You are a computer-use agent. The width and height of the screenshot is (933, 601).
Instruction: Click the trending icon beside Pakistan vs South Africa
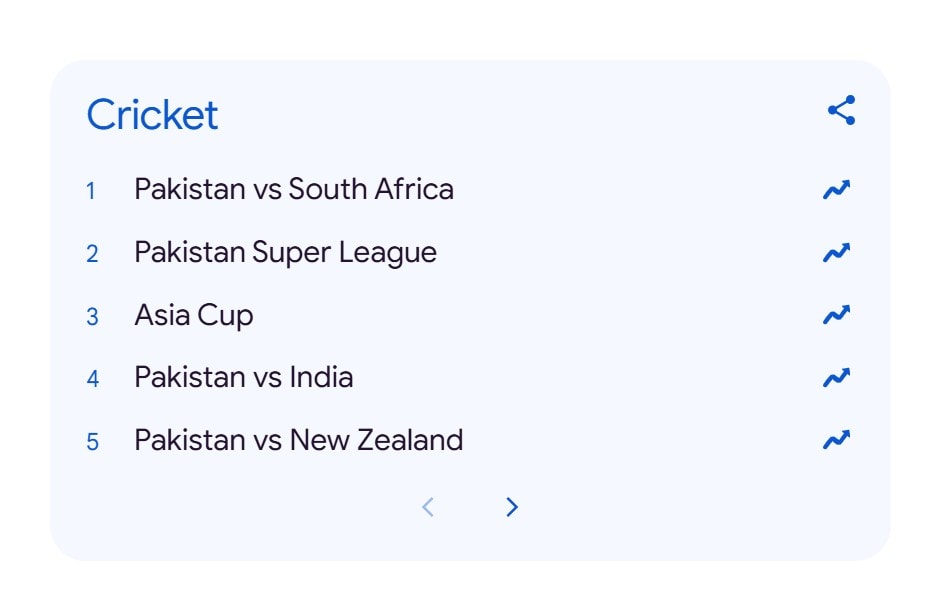pyautogui.click(x=836, y=189)
